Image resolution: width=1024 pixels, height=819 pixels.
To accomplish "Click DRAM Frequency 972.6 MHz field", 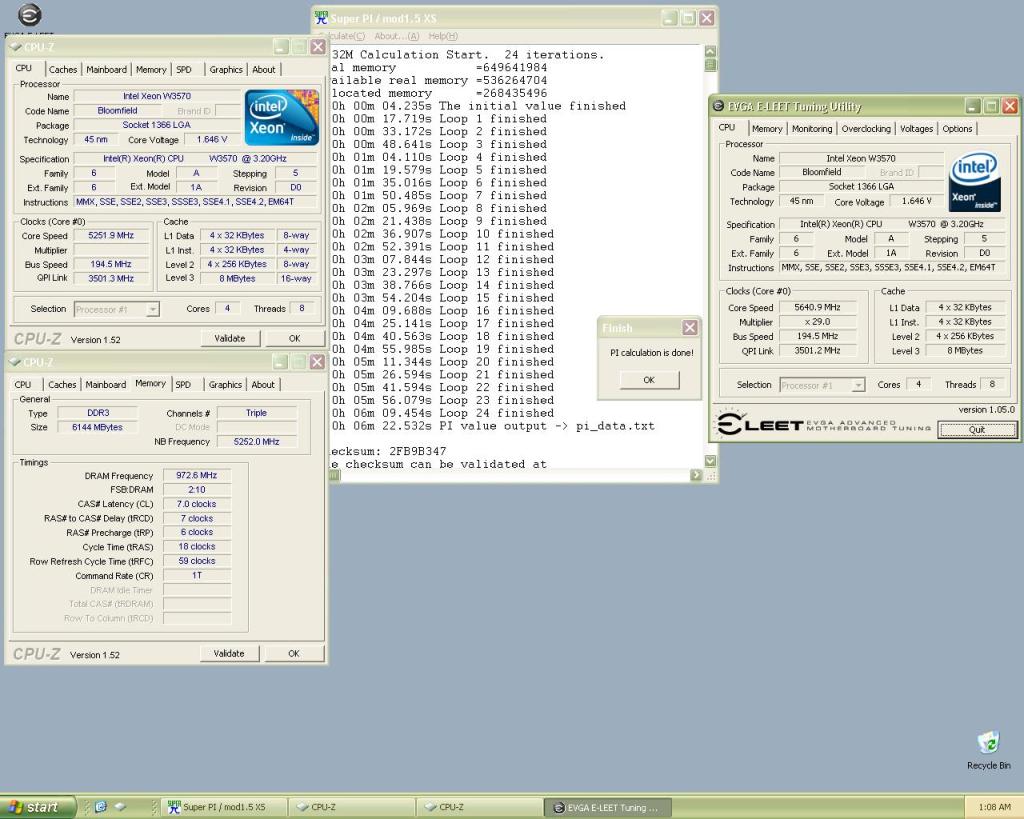I will [x=197, y=475].
